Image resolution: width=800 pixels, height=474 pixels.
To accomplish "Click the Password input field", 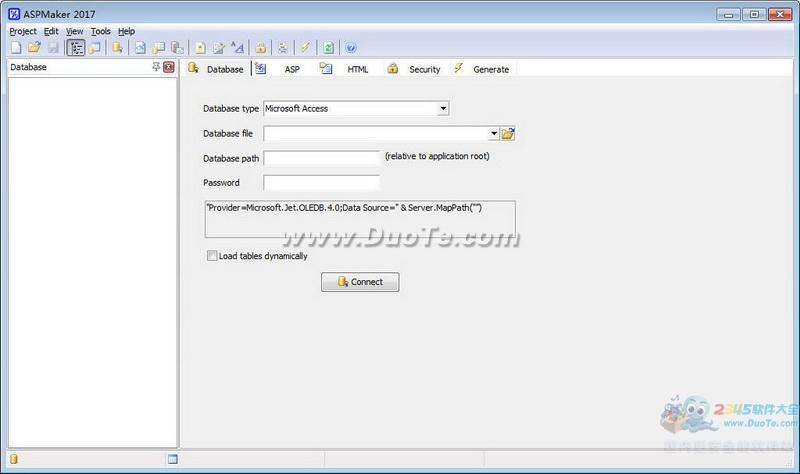I will click(x=322, y=182).
